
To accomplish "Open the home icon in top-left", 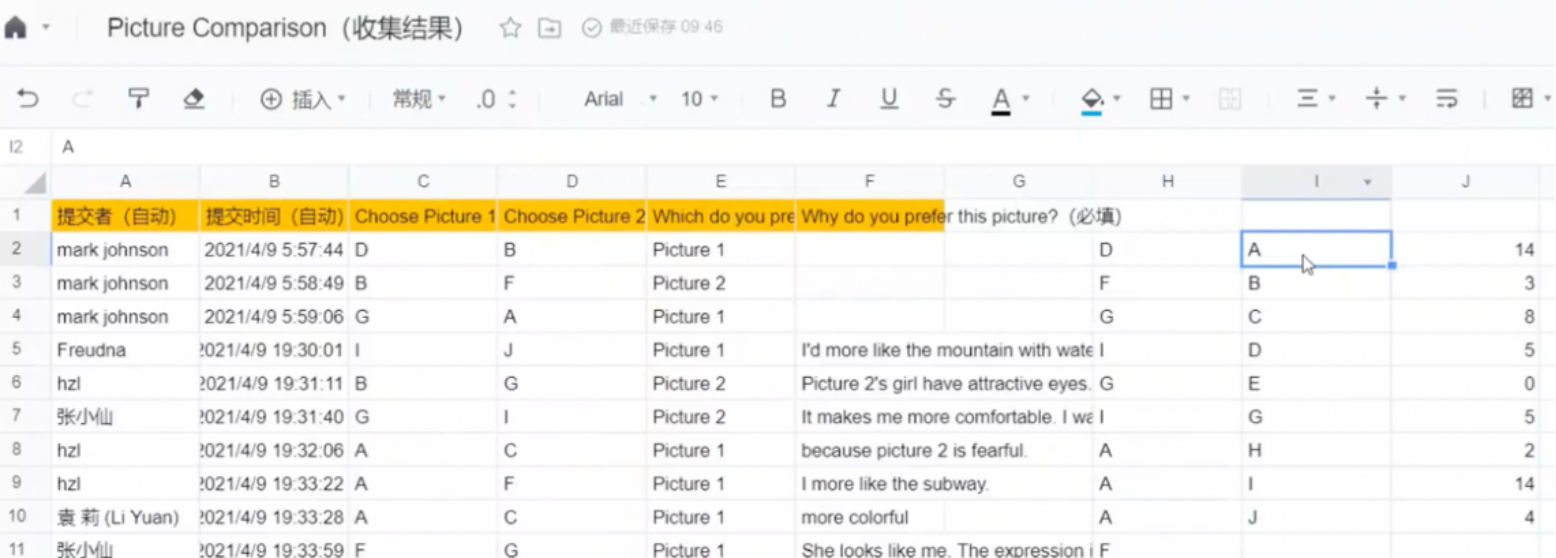I will (x=16, y=28).
